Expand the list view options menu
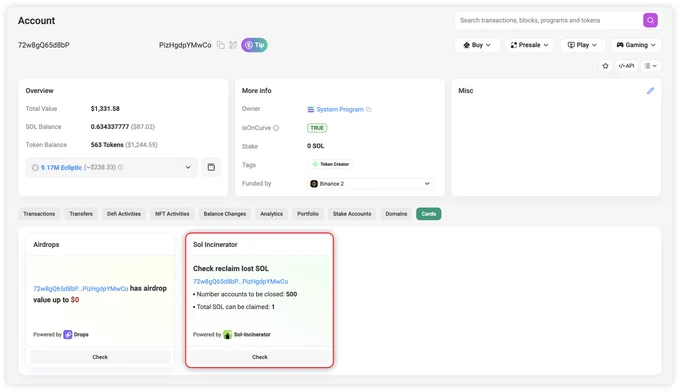This screenshot has width=680, height=392. (650, 66)
